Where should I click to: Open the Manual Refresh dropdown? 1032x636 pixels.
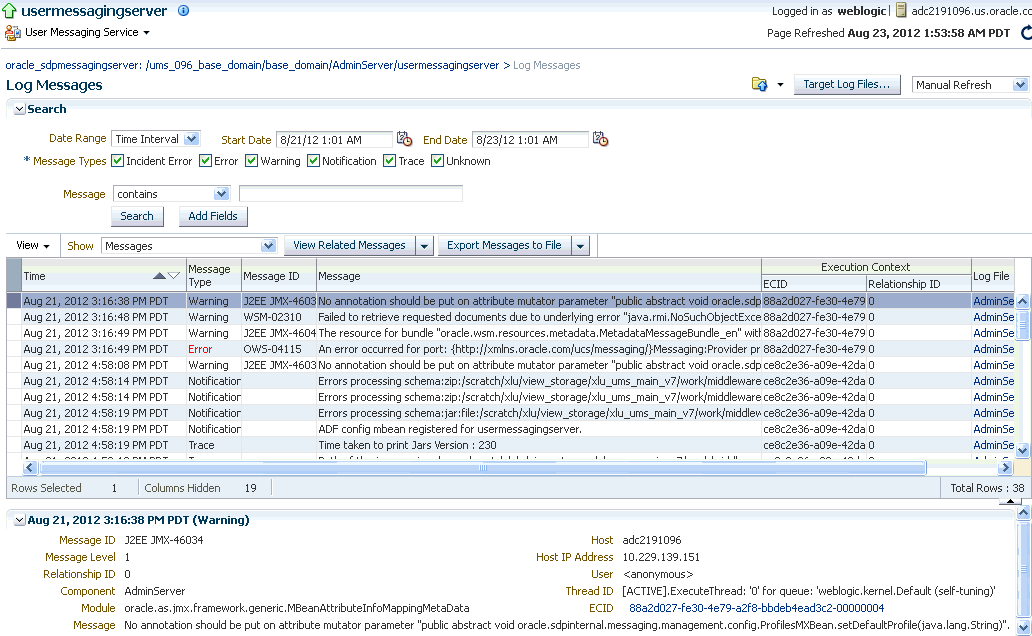point(1020,85)
